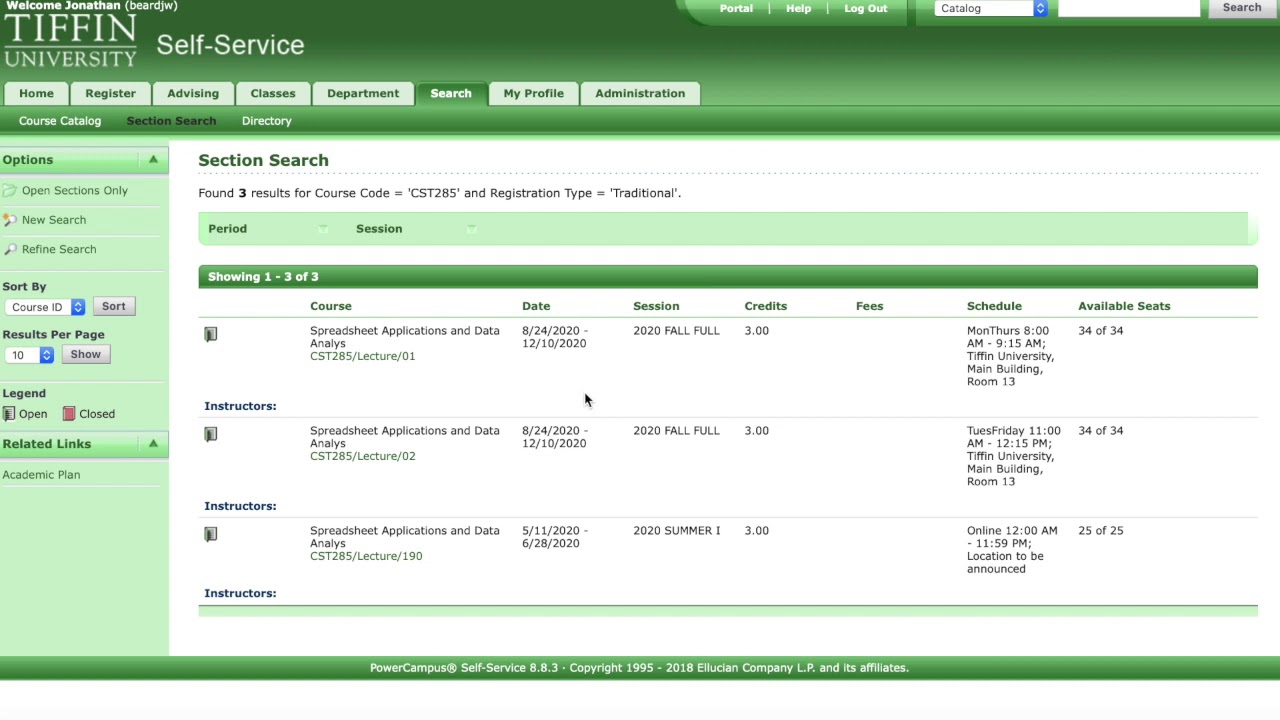Select the Section Search submenu item
The height and width of the screenshot is (720, 1280).
point(171,121)
